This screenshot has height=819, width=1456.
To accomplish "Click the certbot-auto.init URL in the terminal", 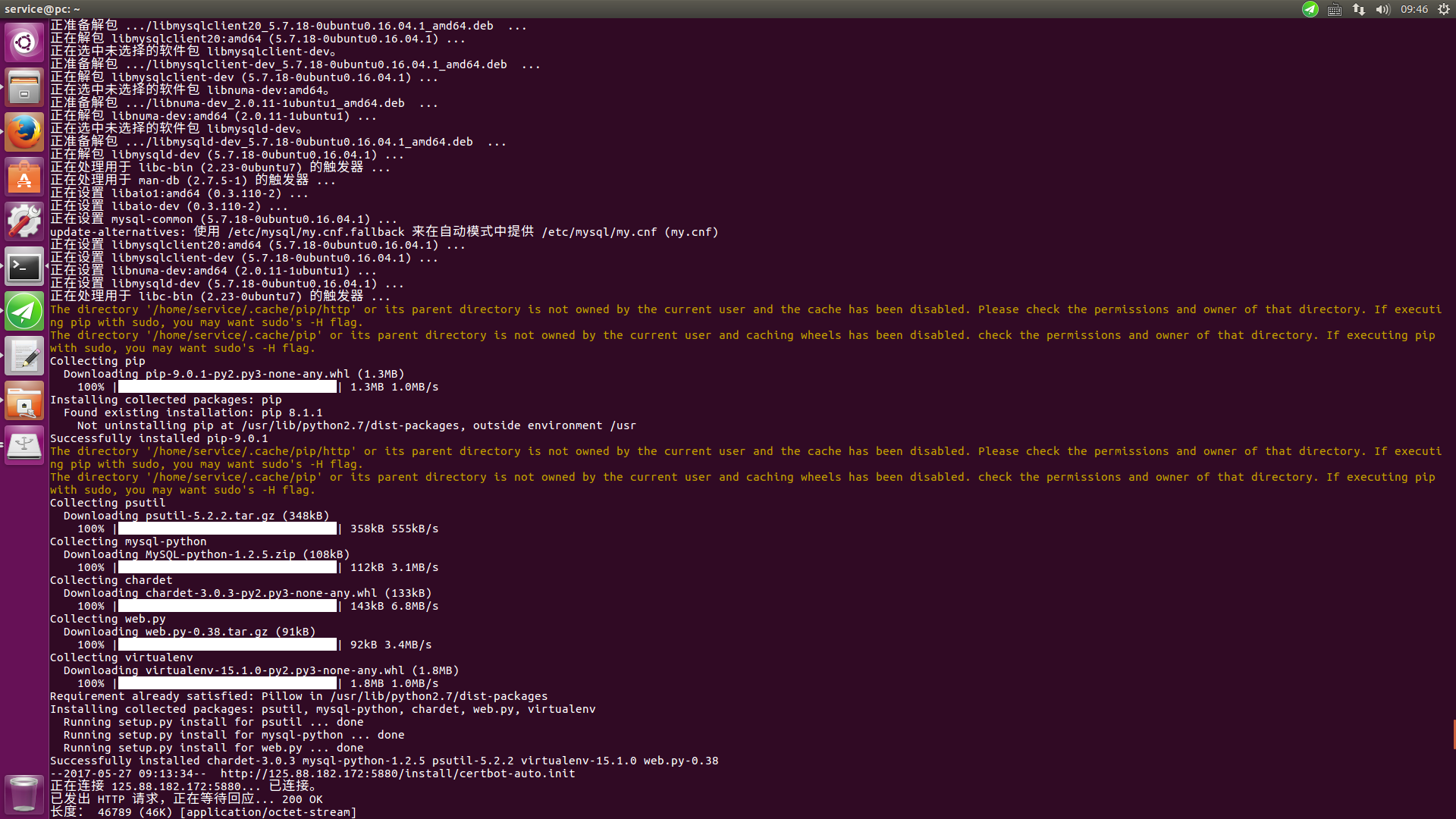I will tap(397, 773).
